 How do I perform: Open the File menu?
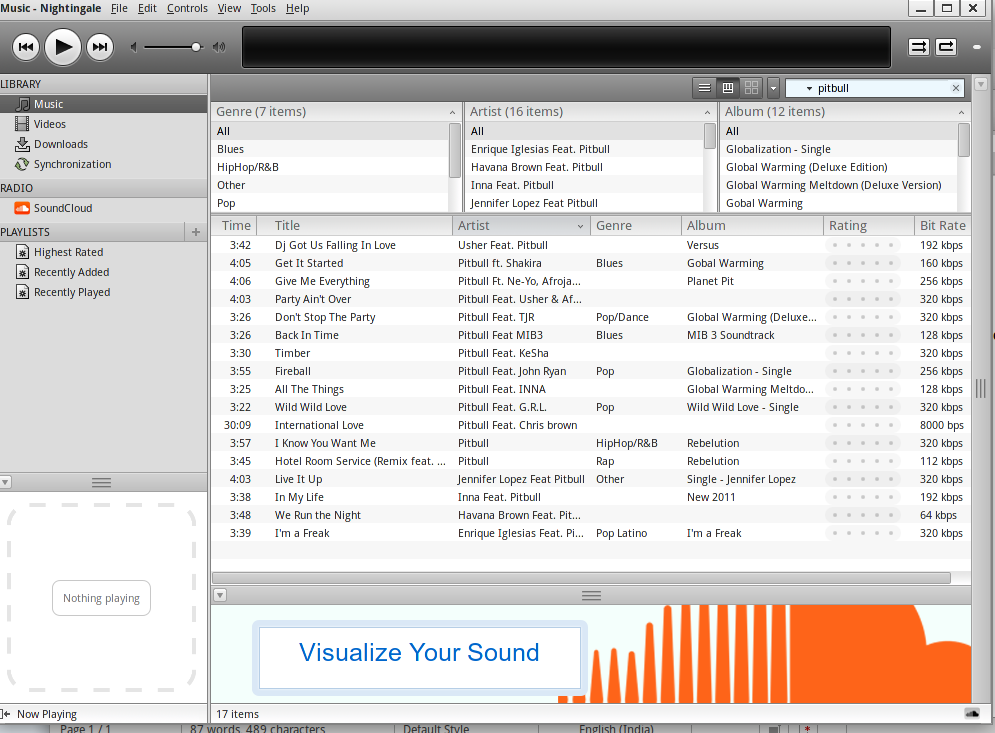pyautogui.click(x=119, y=8)
